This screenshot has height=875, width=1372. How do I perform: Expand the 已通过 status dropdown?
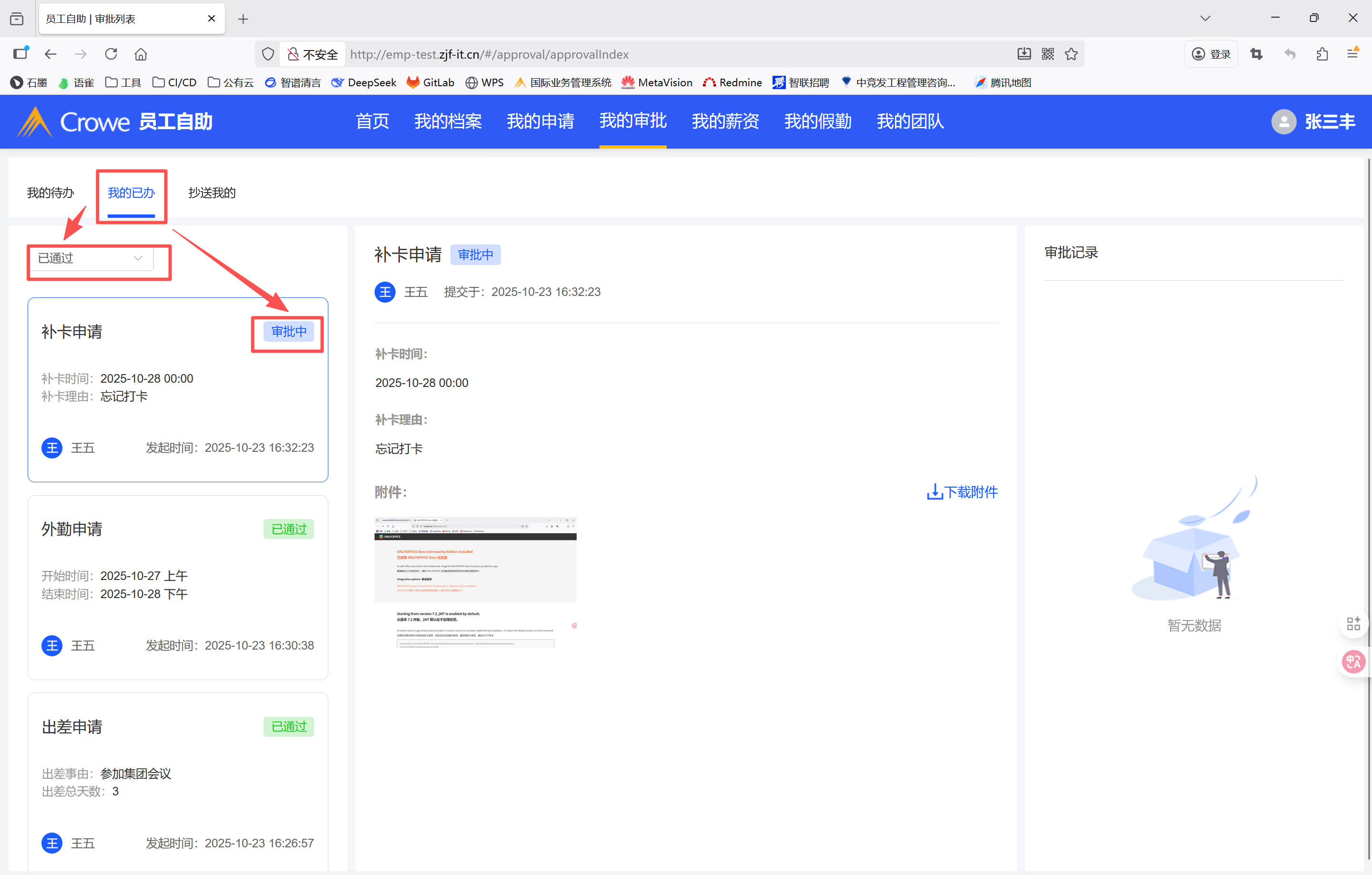[90, 258]
